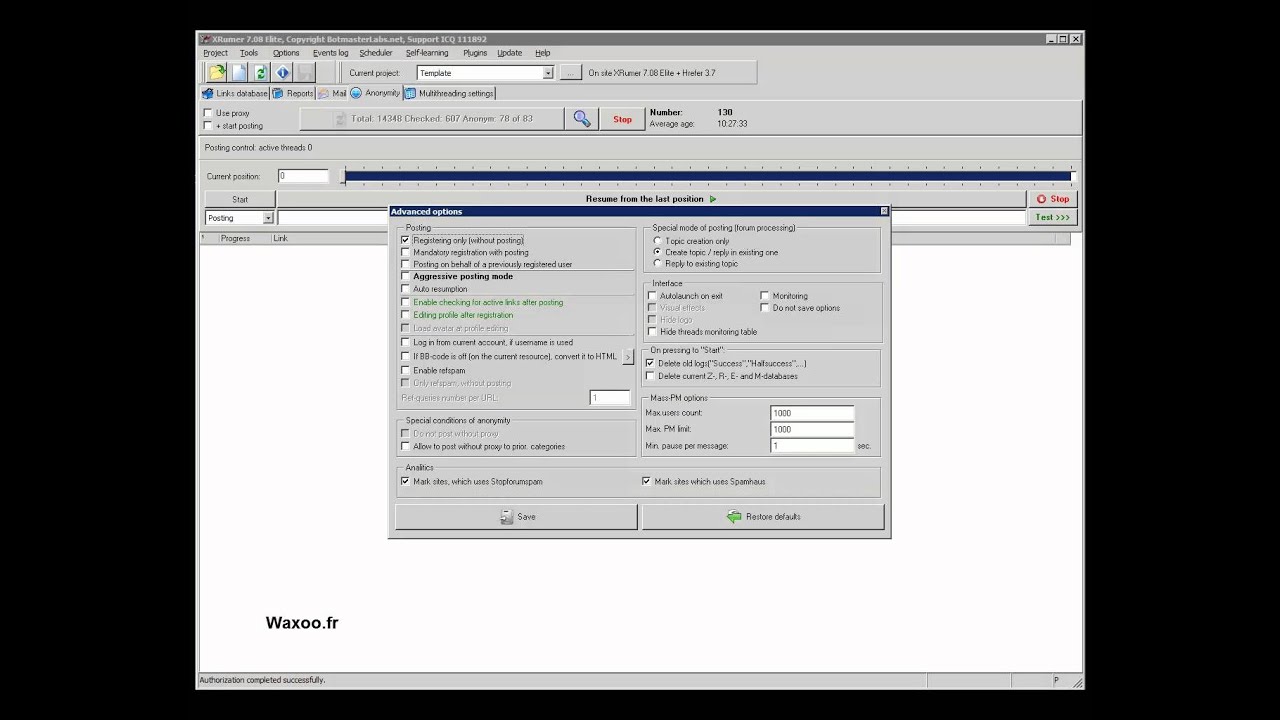
Task: Select Reply to existing topic radio
Action: coord(657,264)
